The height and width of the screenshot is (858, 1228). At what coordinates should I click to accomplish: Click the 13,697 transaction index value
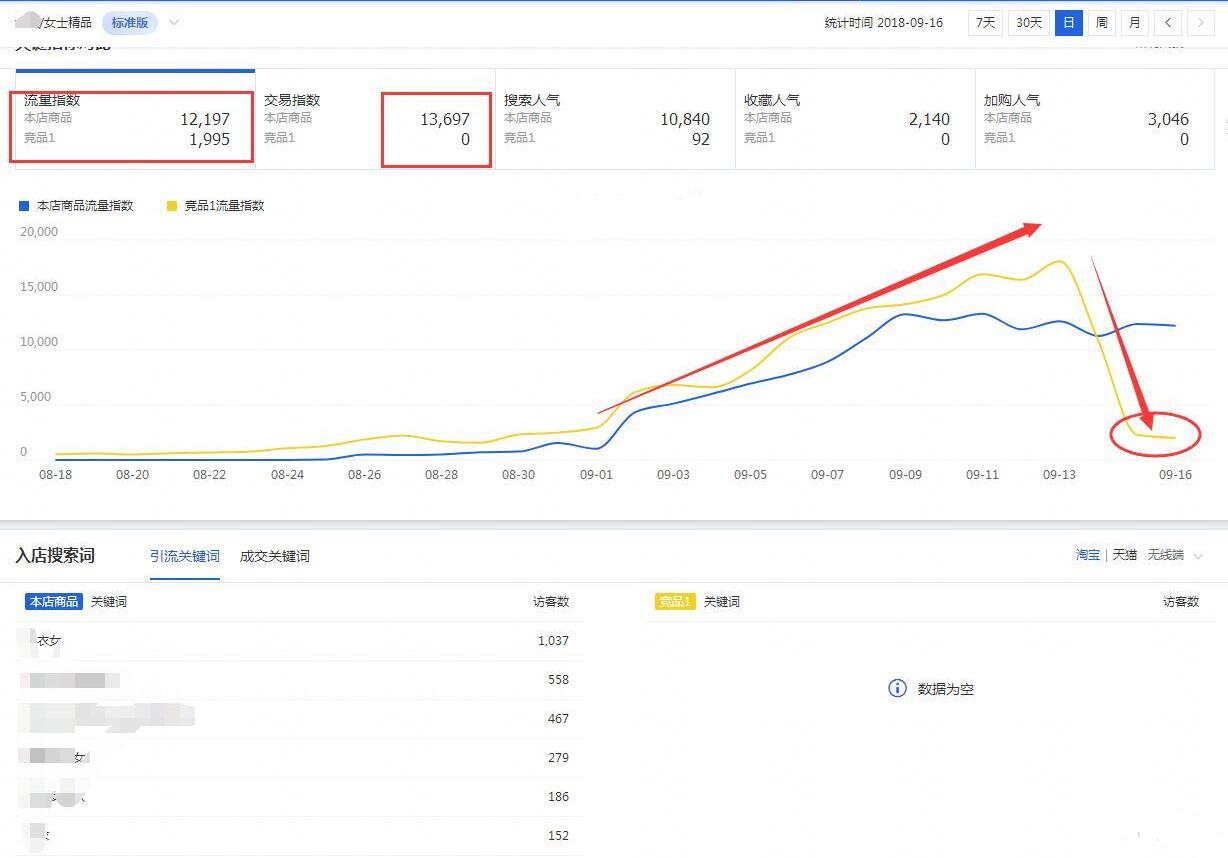(x=445, y=119)
